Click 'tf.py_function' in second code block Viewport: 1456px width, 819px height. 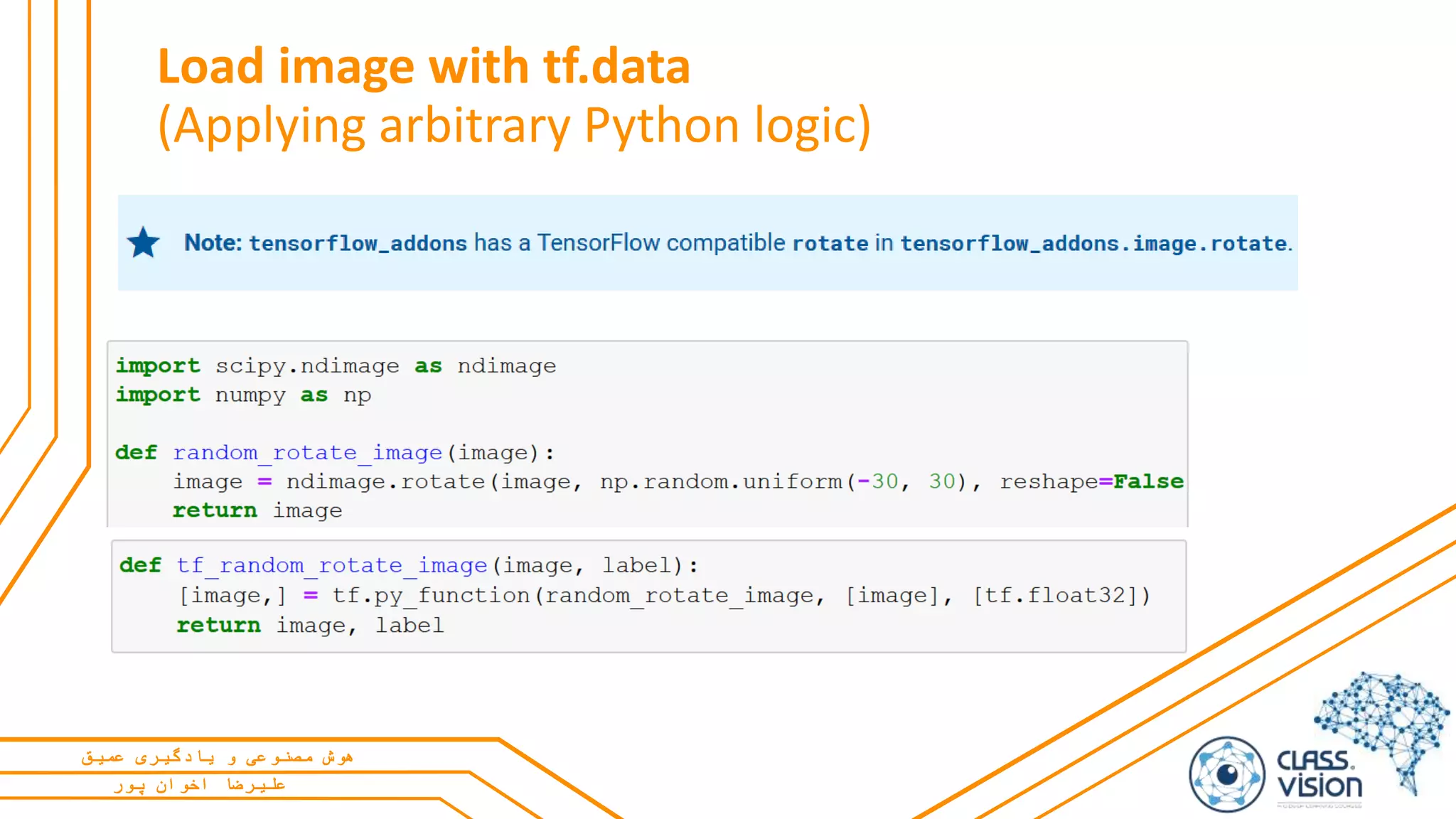coord(431,596)
